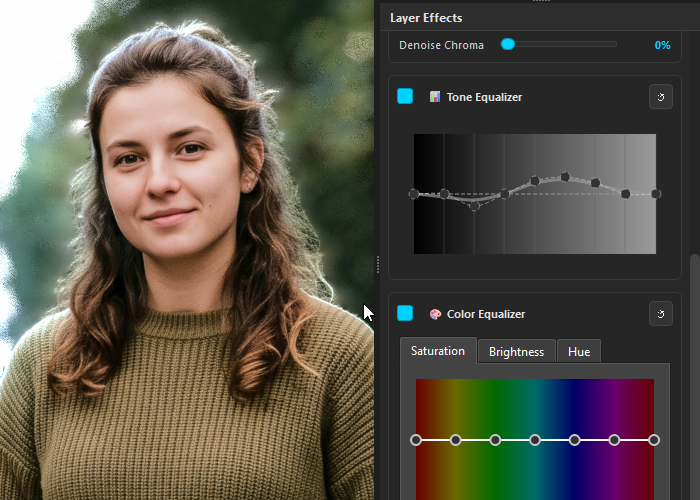Click the Layer Effects panel vertical scrollbar

pos(694,377)
